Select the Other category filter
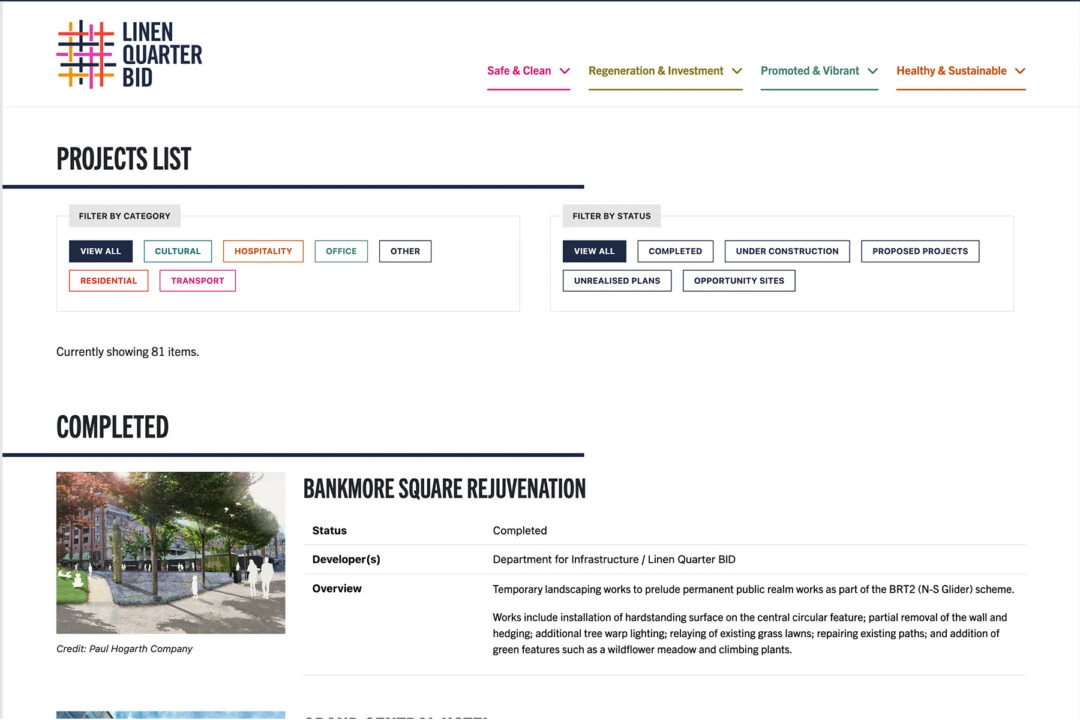The width and height of the screenshot is (1080, 720). tap(405, 251)
